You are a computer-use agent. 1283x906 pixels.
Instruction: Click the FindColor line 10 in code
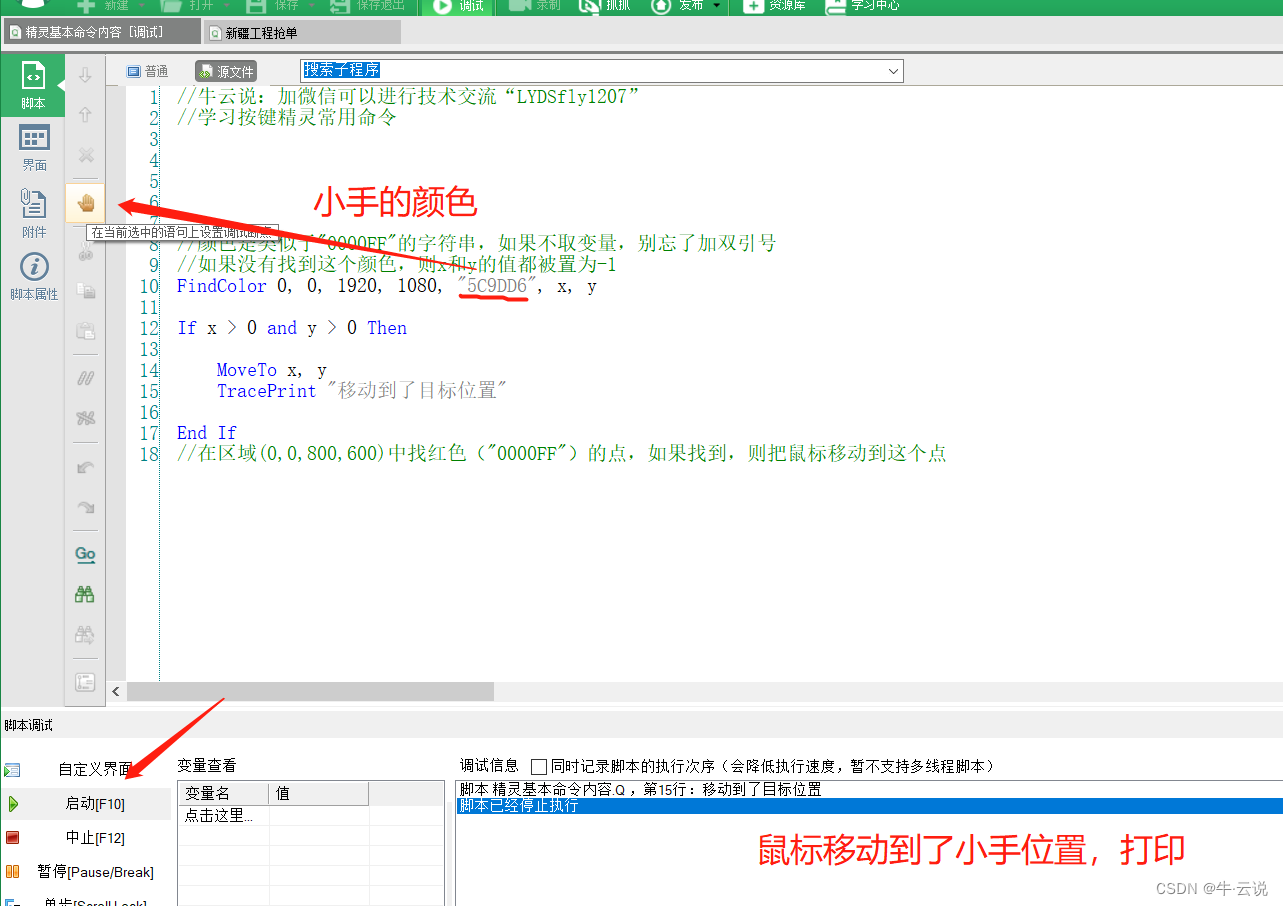click(386, 286)
